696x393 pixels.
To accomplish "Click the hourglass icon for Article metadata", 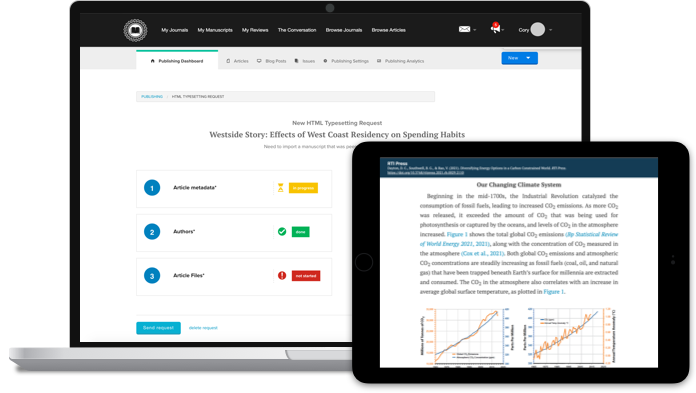I will tap(281, 188).
